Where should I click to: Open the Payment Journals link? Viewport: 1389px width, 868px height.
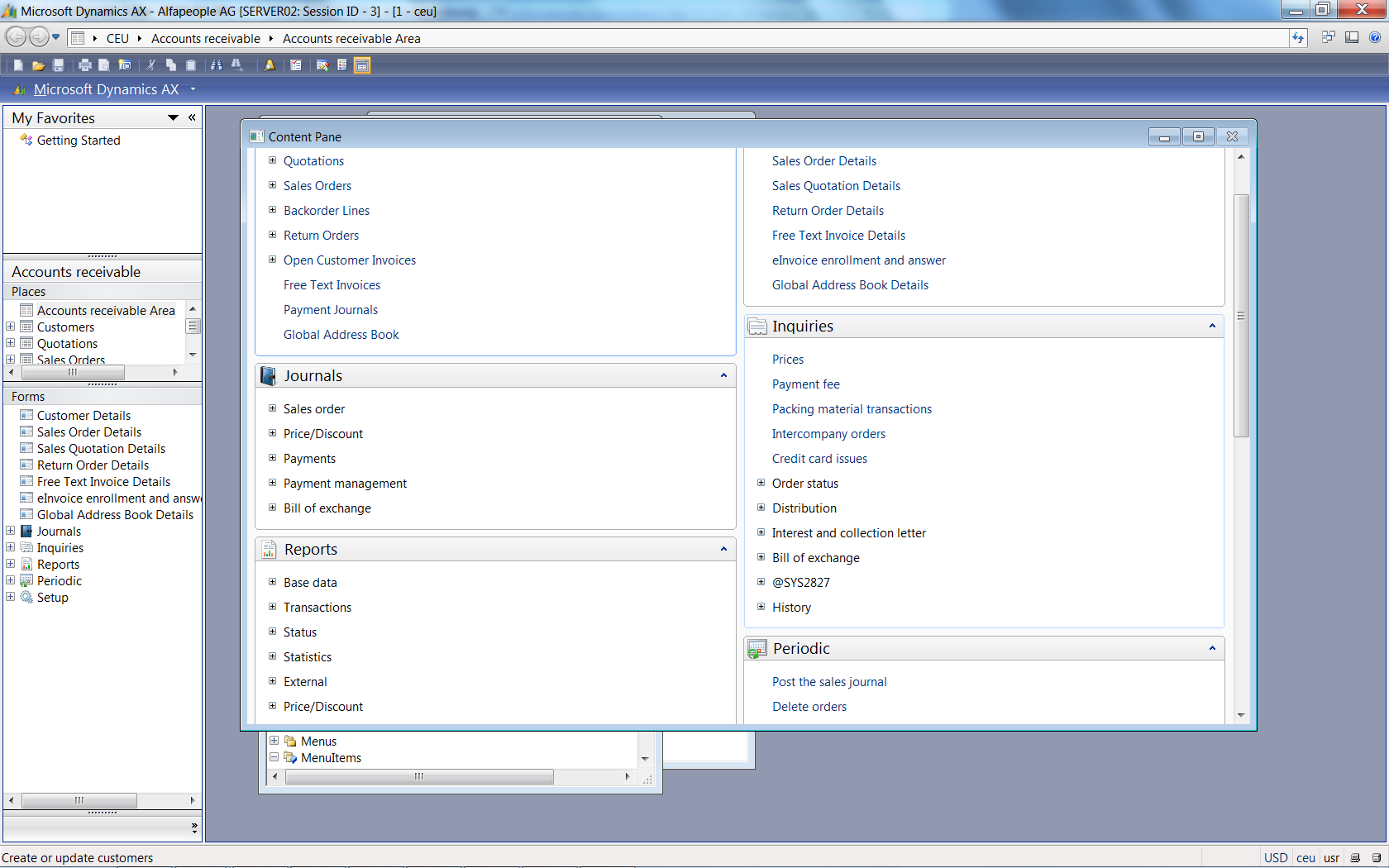point(331,310)
